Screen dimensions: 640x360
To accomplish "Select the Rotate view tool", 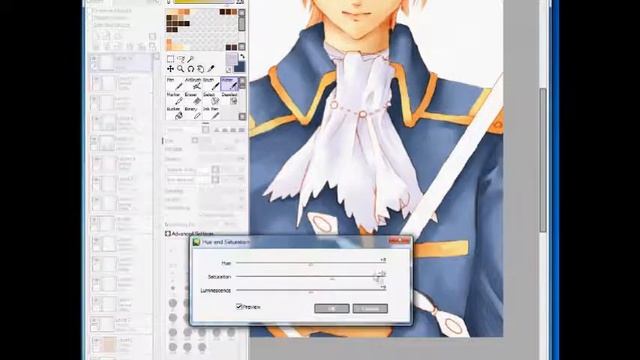I will [x=191, y=69].
